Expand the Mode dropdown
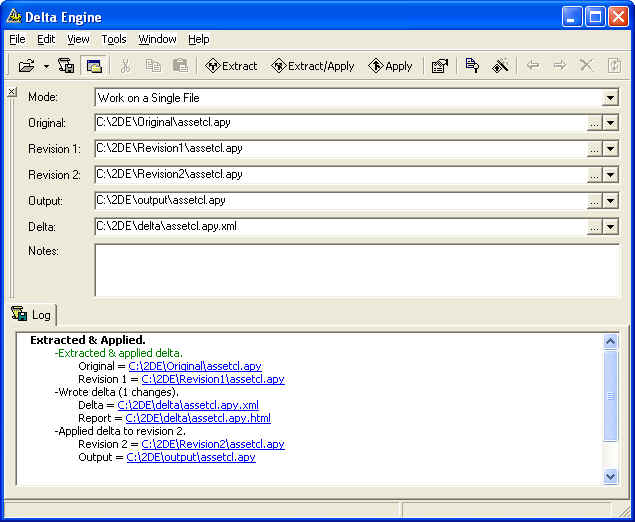635x522 pixels. point(610,98)
